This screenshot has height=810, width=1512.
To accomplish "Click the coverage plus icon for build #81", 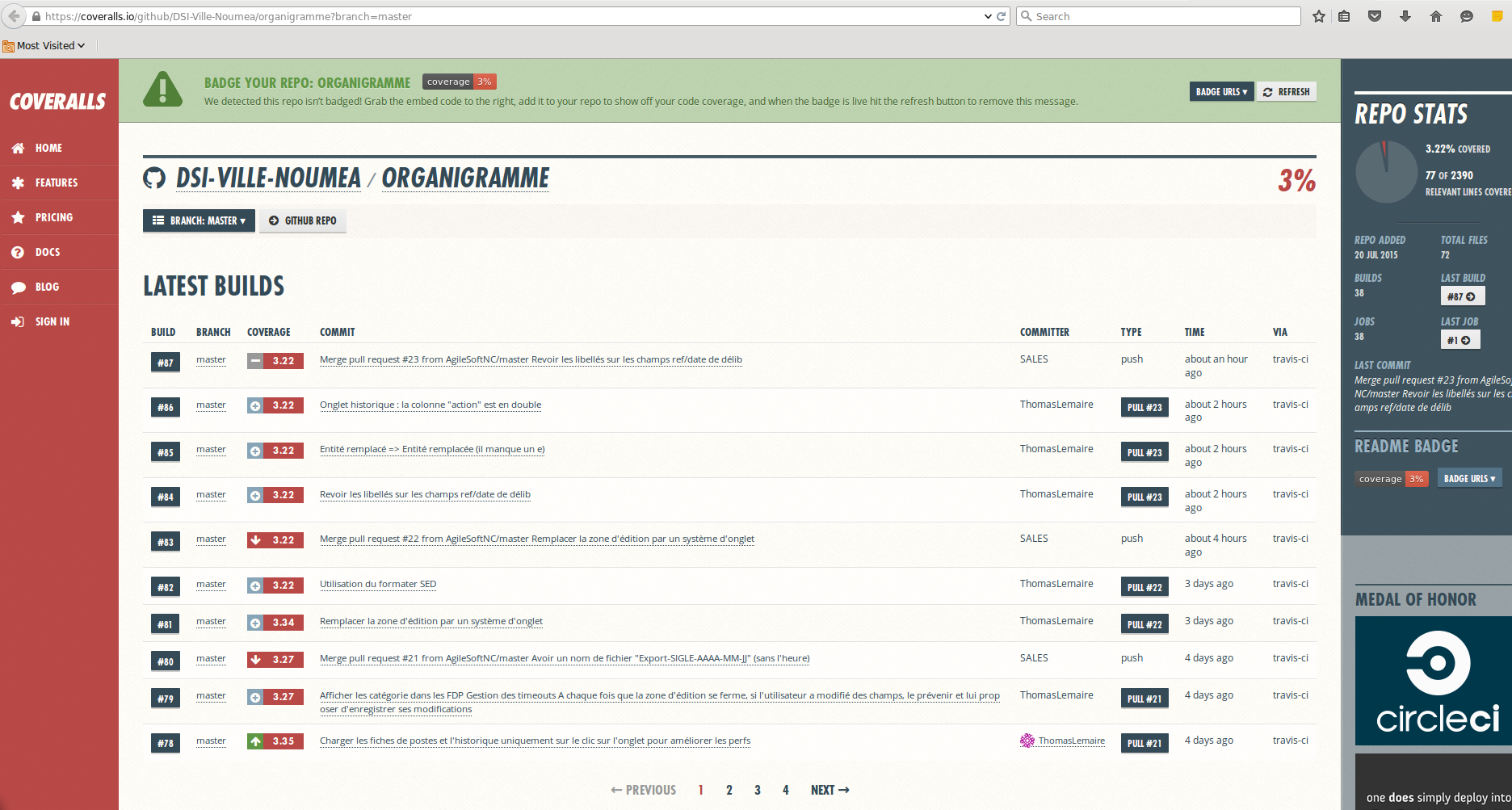I will pyautogui.click(x=255, y=623).
